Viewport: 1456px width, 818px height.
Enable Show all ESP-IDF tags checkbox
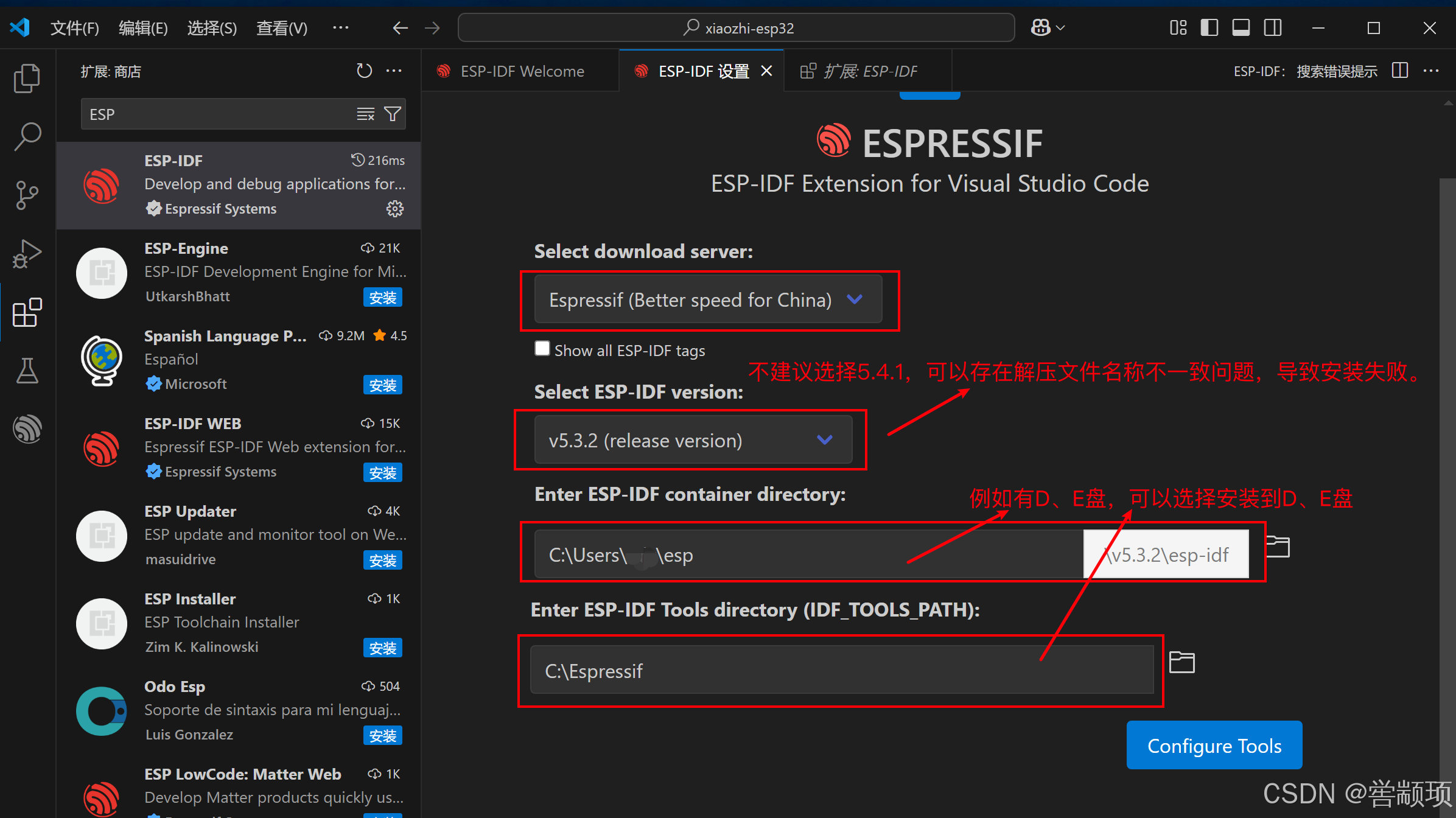(x=542, y=349)
